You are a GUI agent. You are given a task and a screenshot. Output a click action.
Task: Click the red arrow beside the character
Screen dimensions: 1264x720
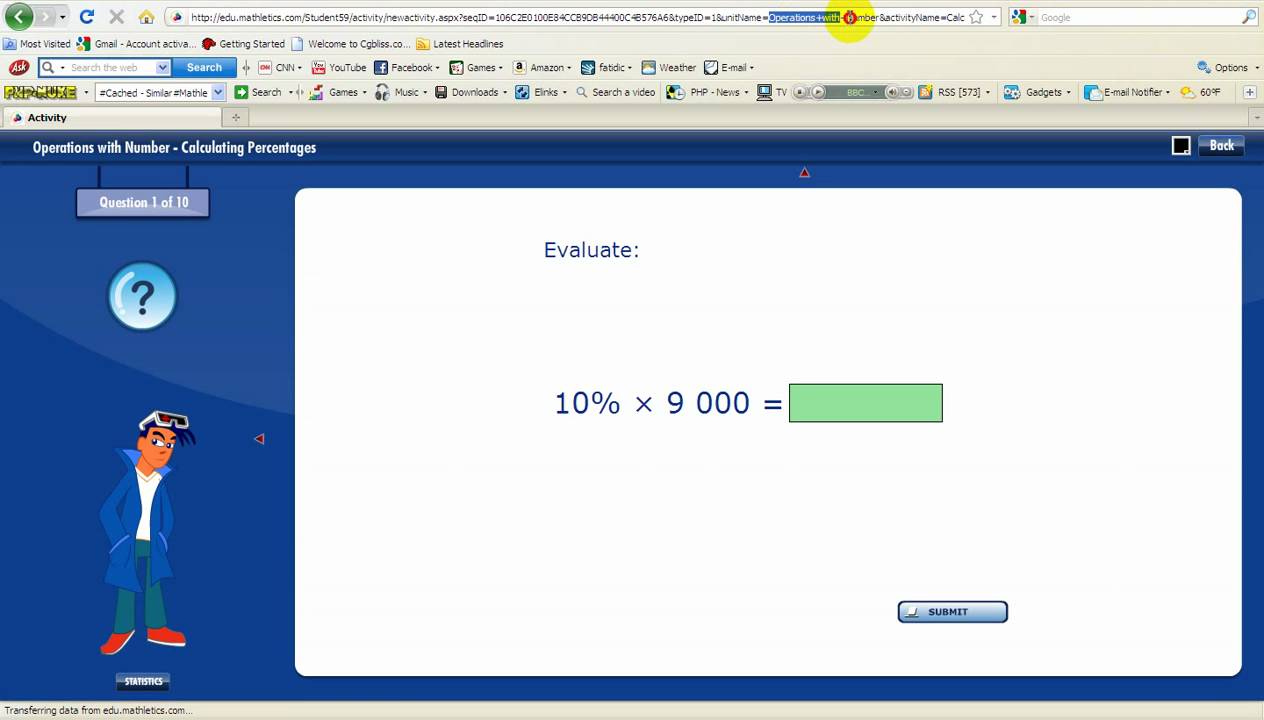coord(259,439)
